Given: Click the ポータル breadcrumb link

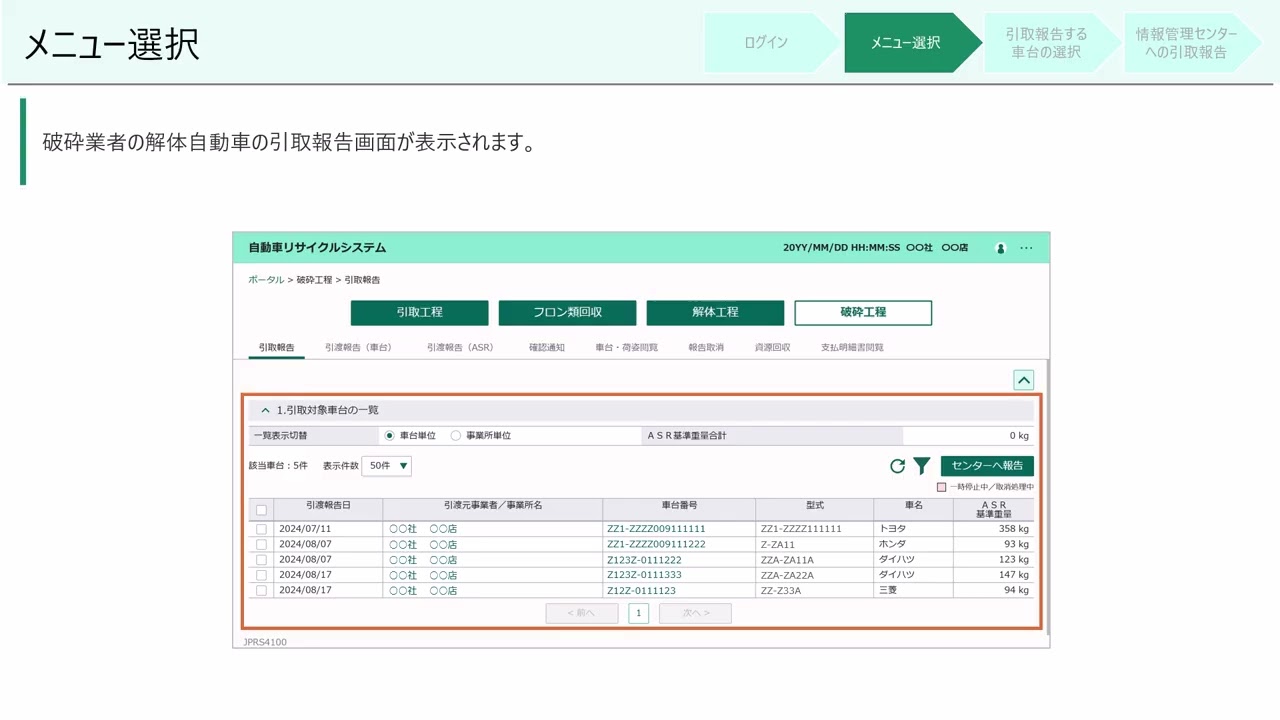Looking at the screenshot, I should click(x=266, y=280).
